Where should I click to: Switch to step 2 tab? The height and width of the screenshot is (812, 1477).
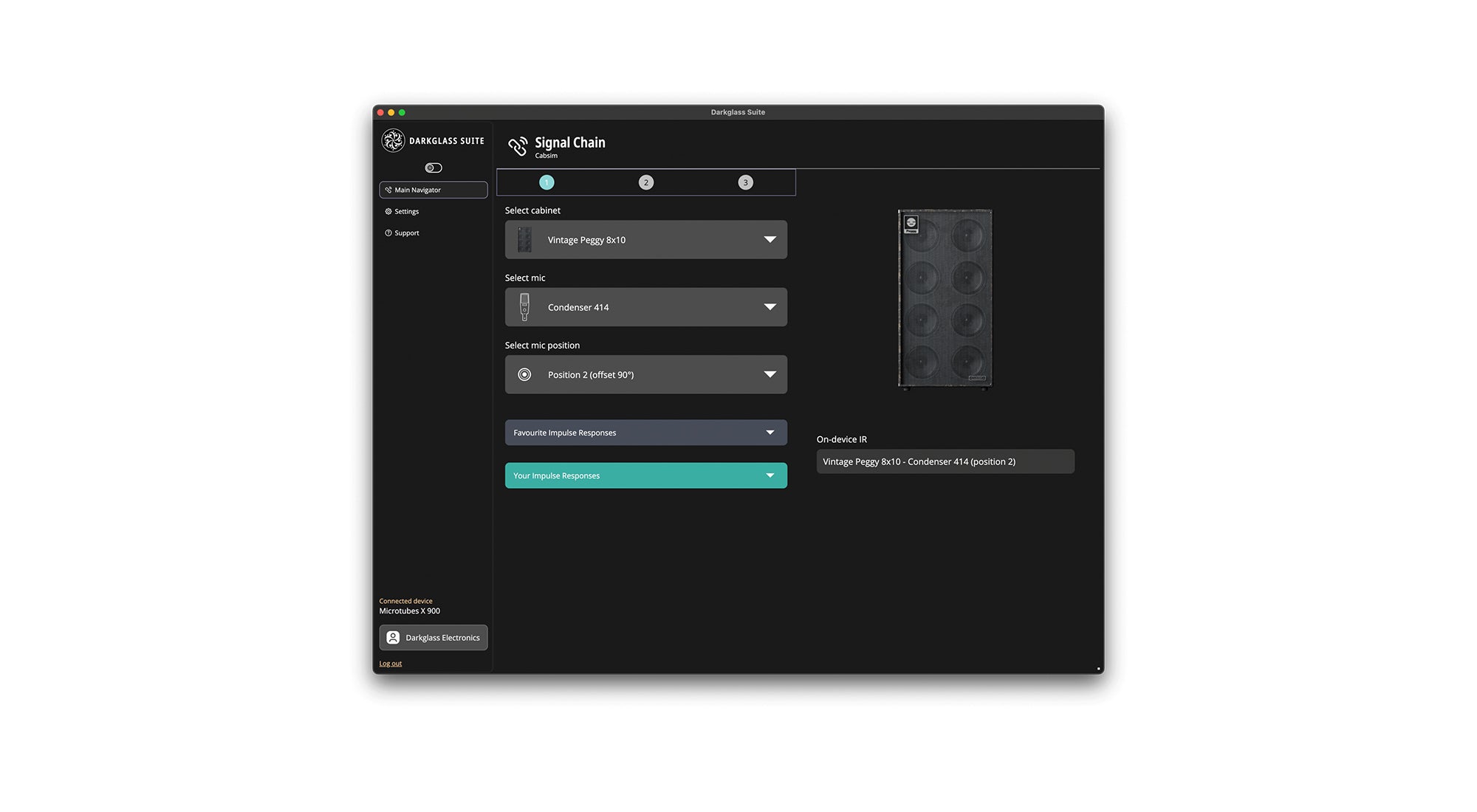tap(645, 183)
